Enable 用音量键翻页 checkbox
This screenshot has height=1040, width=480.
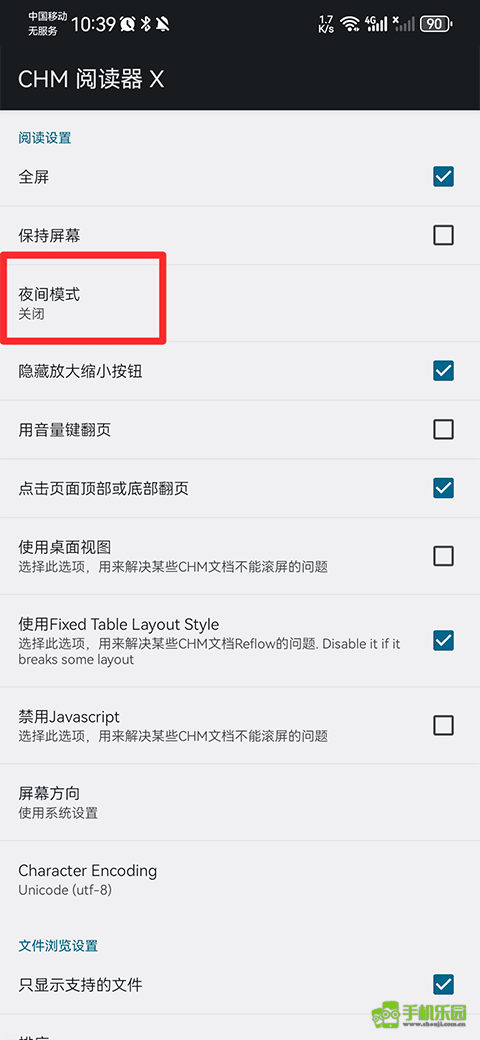coord(443,430)
